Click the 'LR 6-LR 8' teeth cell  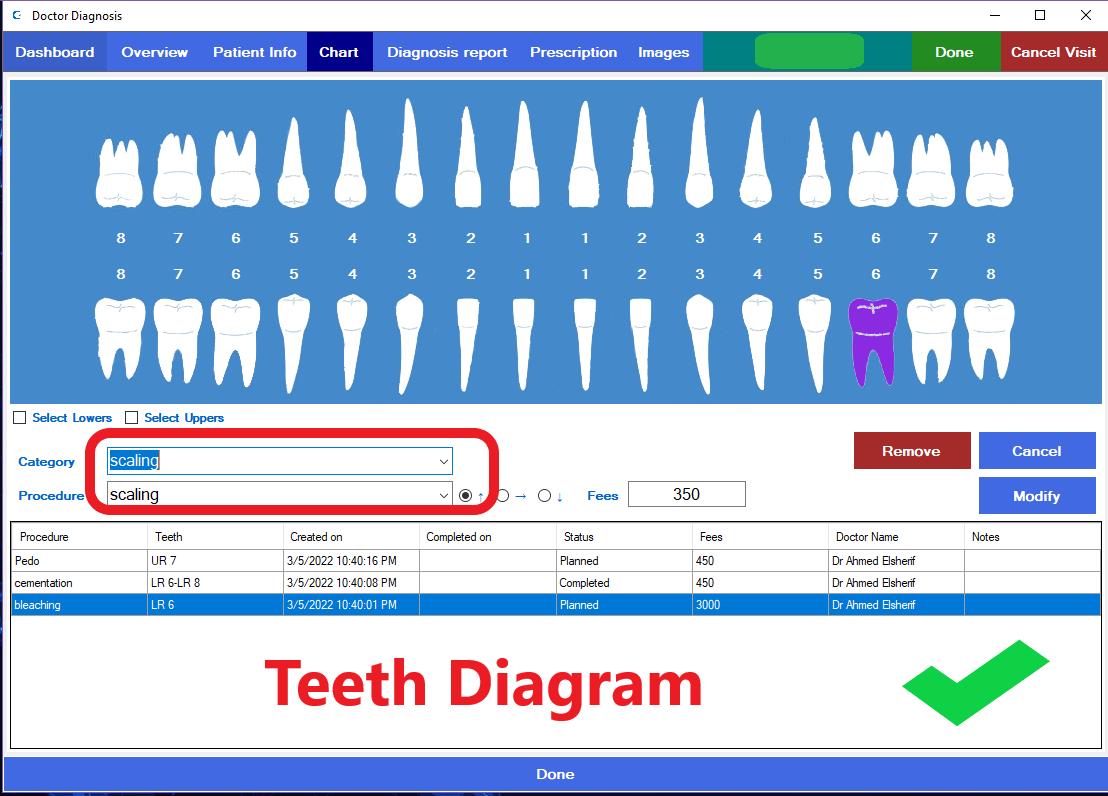[215, 583]
